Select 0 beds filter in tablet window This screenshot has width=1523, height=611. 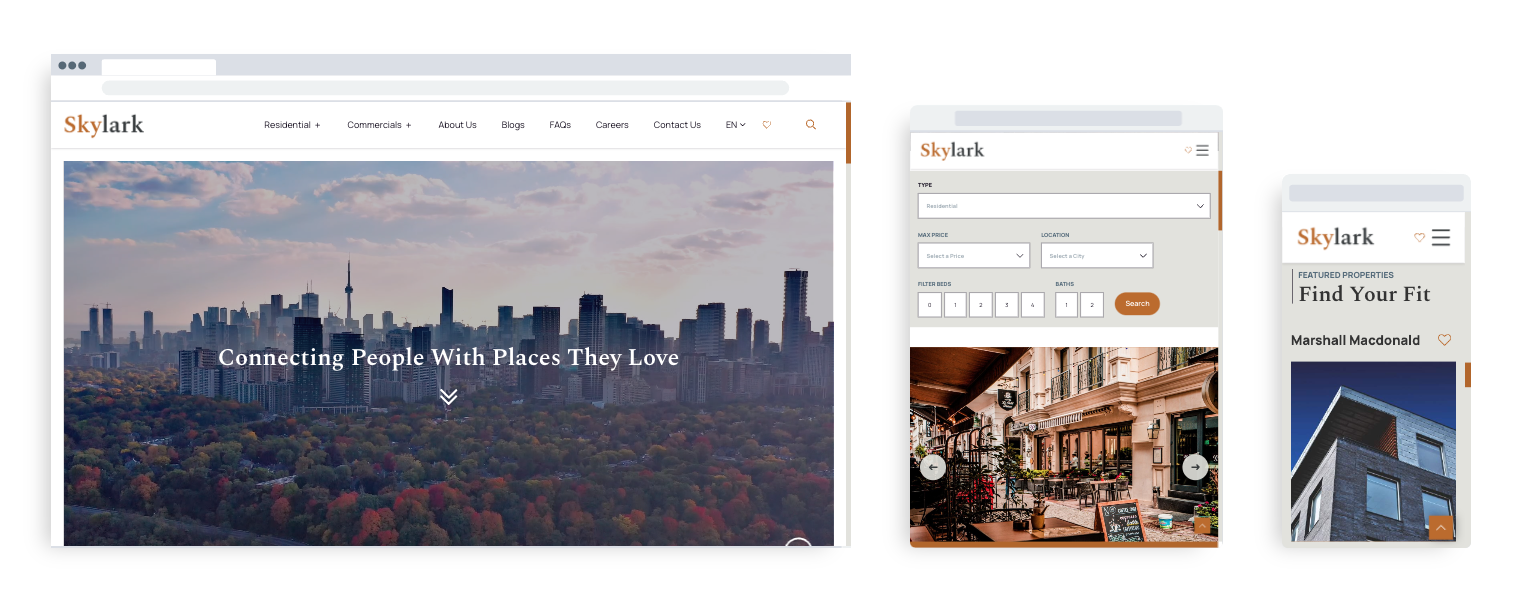coord(929,304)
